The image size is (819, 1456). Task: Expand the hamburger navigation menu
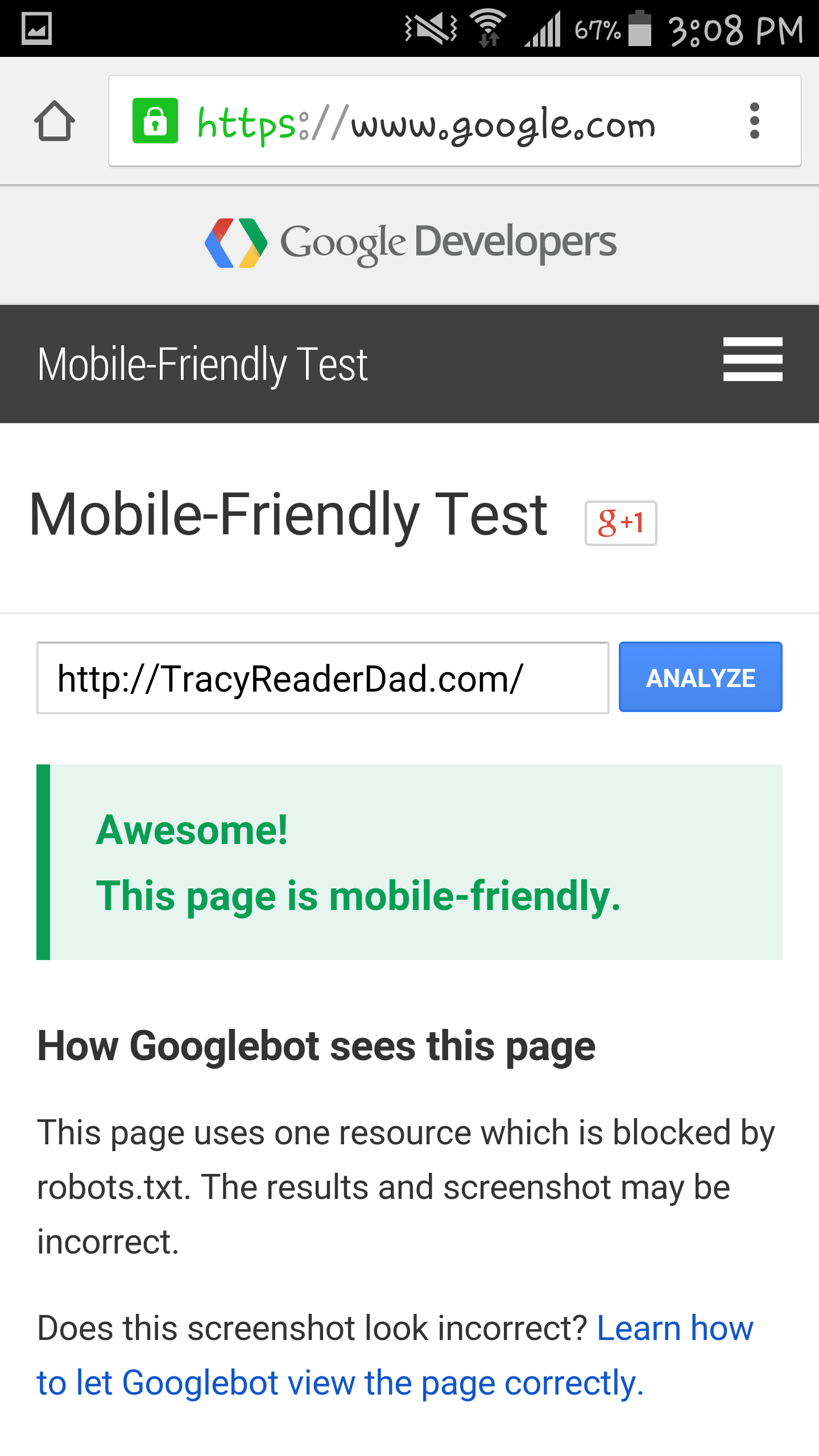pyautogui.click(x=752, y=359)
